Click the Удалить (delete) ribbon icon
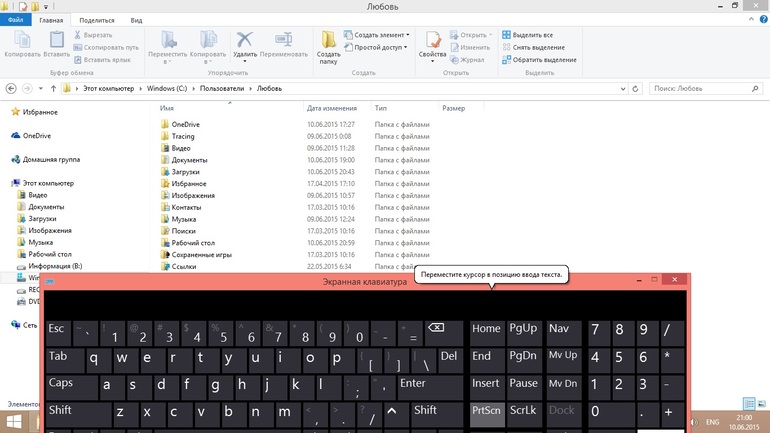 [245, 40]
